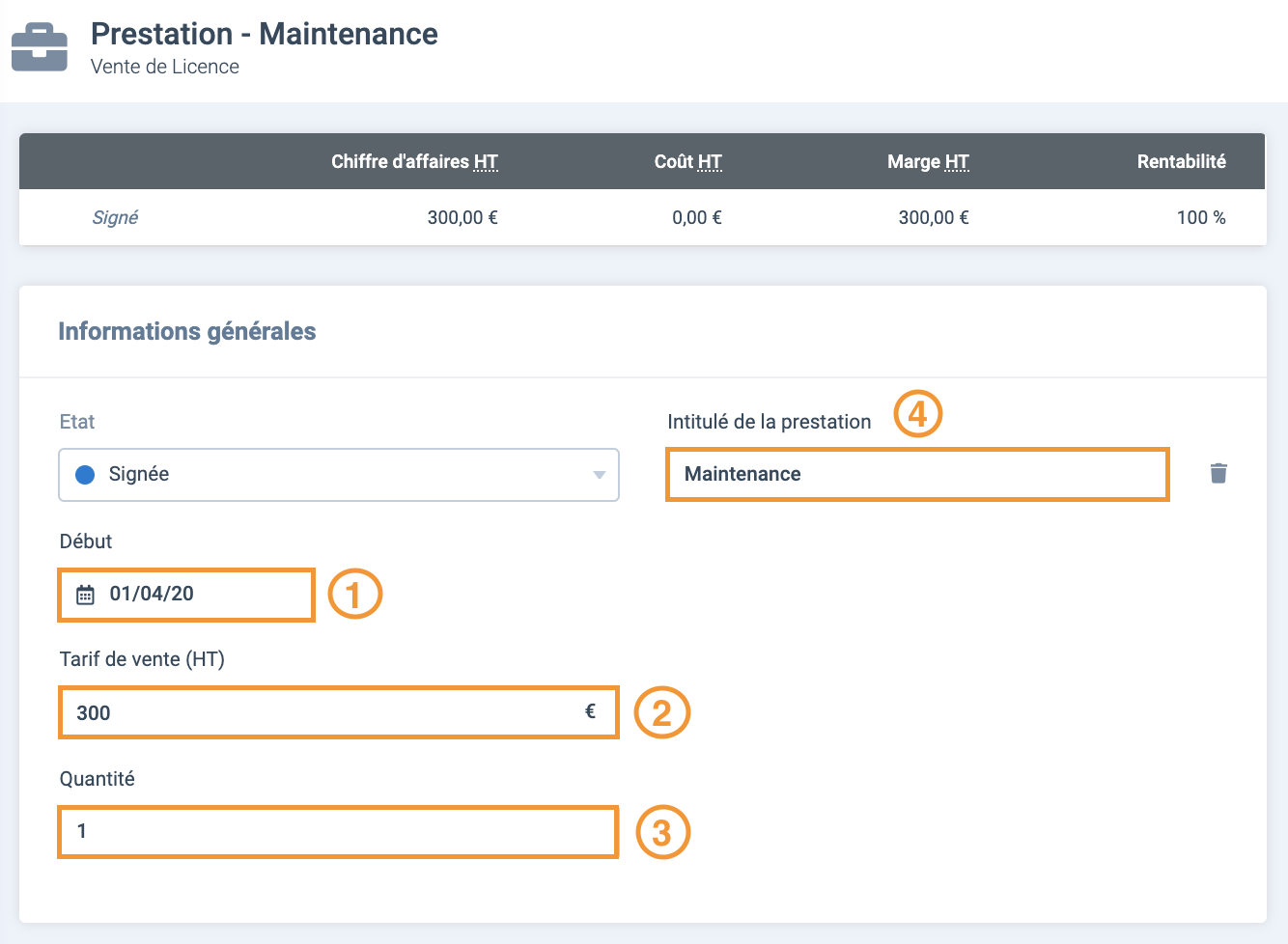Click the orange circled number 4 marker
This screenshot has height=944, width=1288.
(x=916, y=414)
